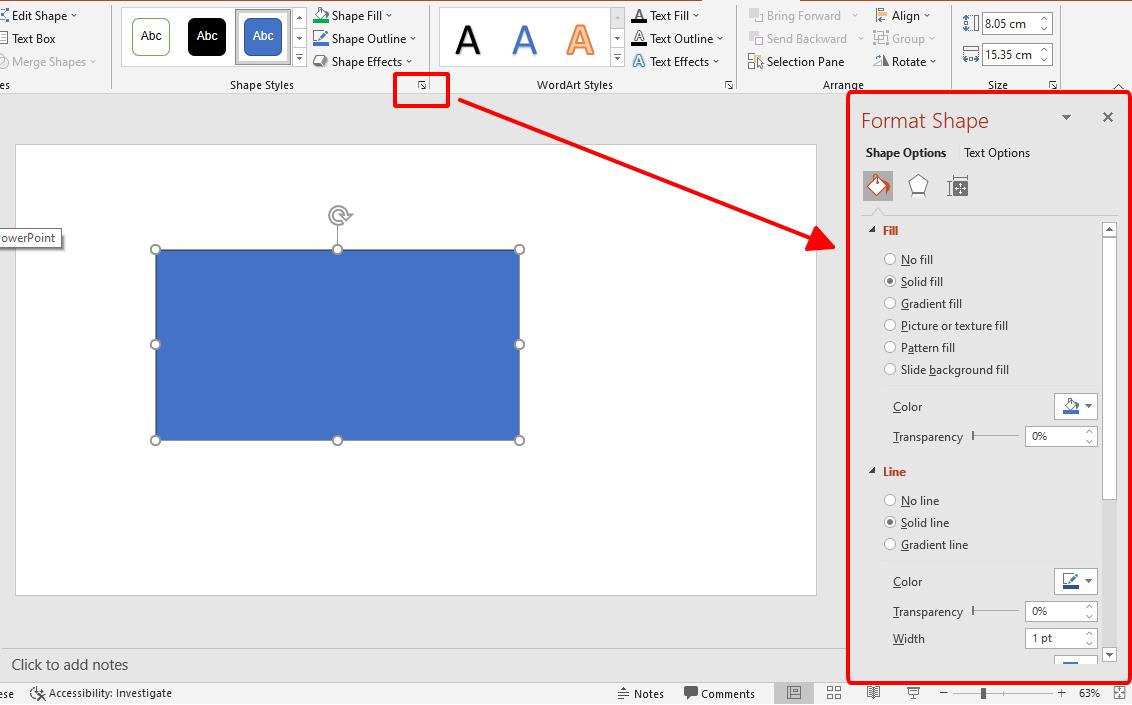Image resolution: width=1132 pixels, height=705 pixels.
Task: Open the line Color swatch picker
Action: coord(1075,580)
